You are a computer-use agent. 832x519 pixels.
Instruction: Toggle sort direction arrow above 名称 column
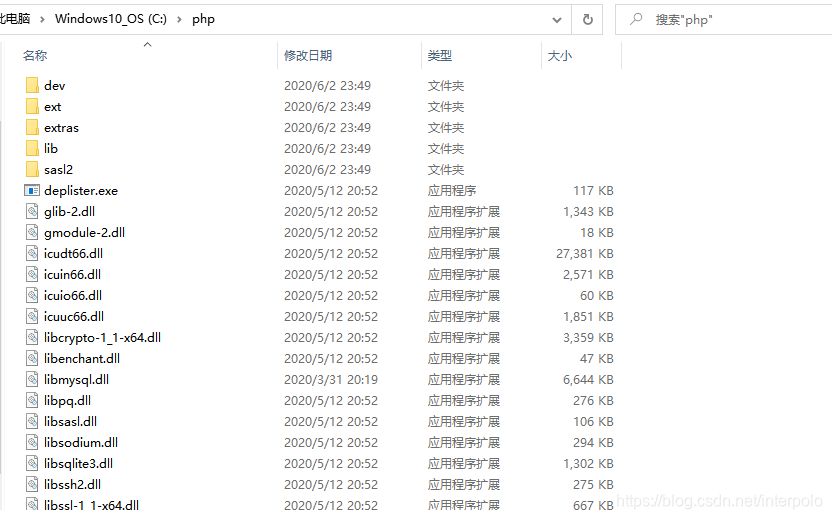(148, 45)
